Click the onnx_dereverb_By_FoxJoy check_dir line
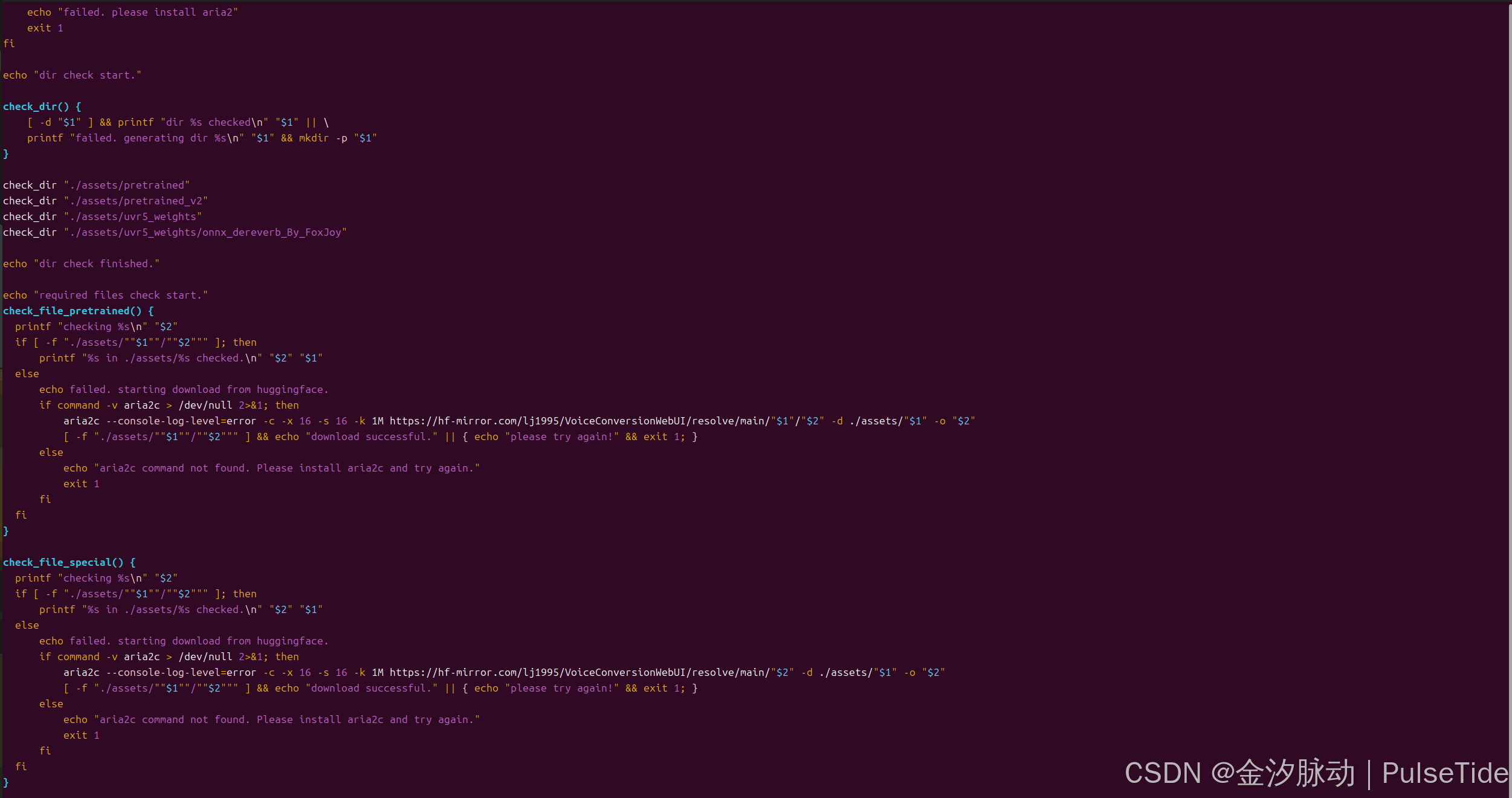 click(175, 232)
